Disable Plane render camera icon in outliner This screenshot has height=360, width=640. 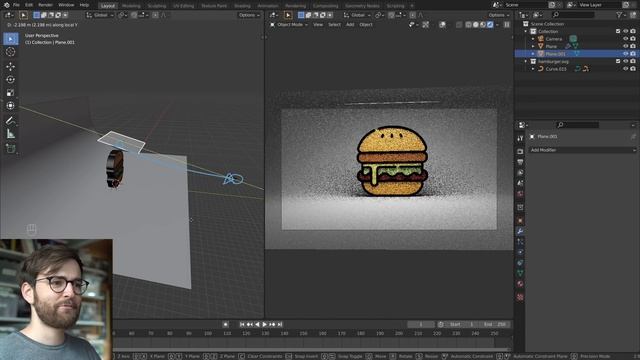tap(633, 47)
